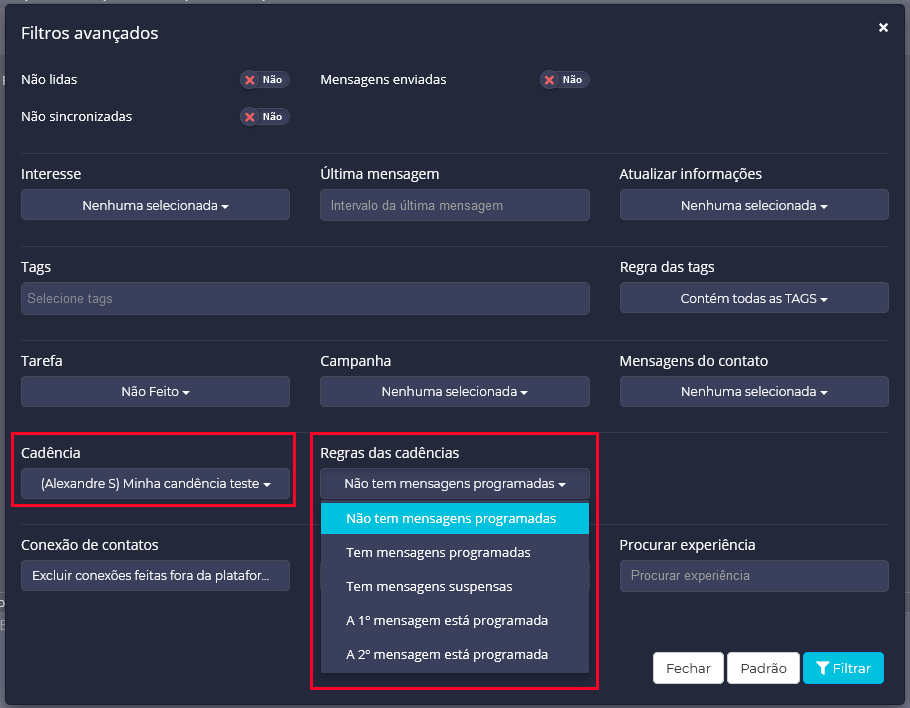Screen dimensions: 910x708
Task: Click the Fechar button
Action: (688, 668)
